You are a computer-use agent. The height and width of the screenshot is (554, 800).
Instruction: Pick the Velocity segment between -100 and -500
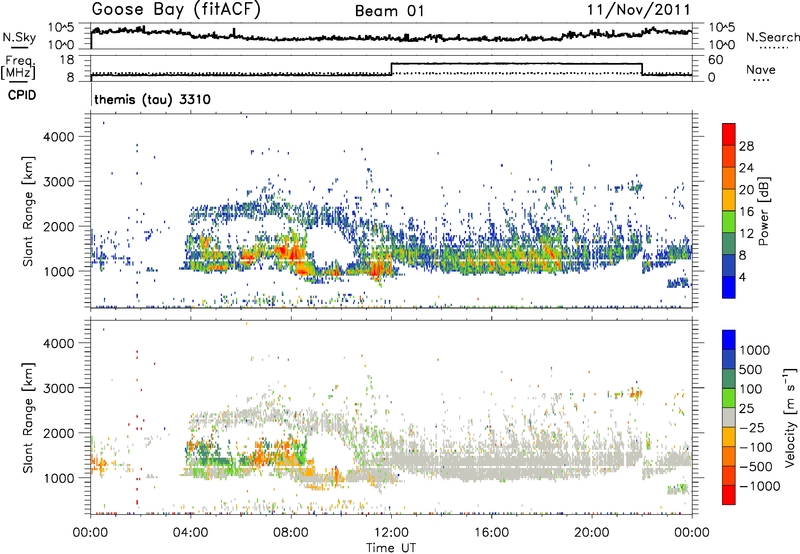[x=729, y=456]
